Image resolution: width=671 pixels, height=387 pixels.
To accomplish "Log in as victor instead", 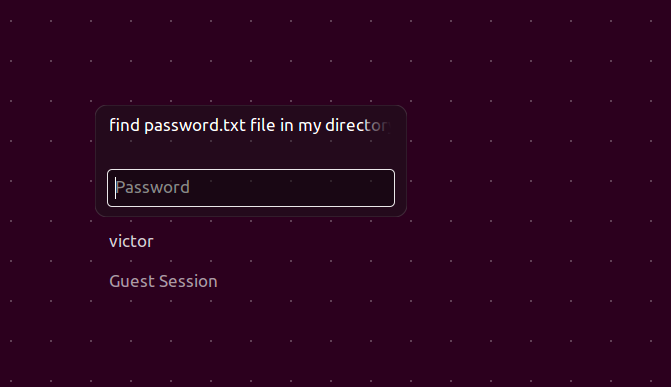I will 131,241.
